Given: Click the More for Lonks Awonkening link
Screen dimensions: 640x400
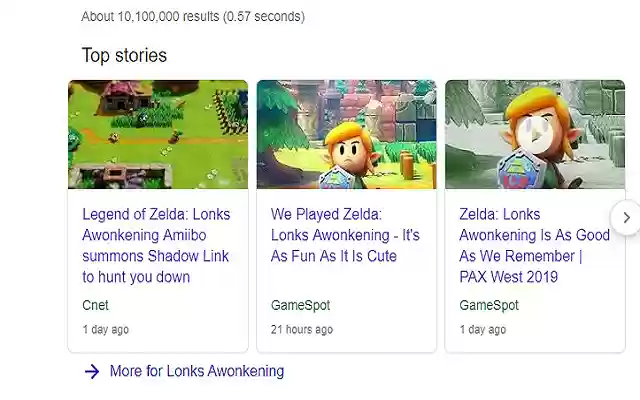Looking at the screenshot, I should [x=196, y=371].
